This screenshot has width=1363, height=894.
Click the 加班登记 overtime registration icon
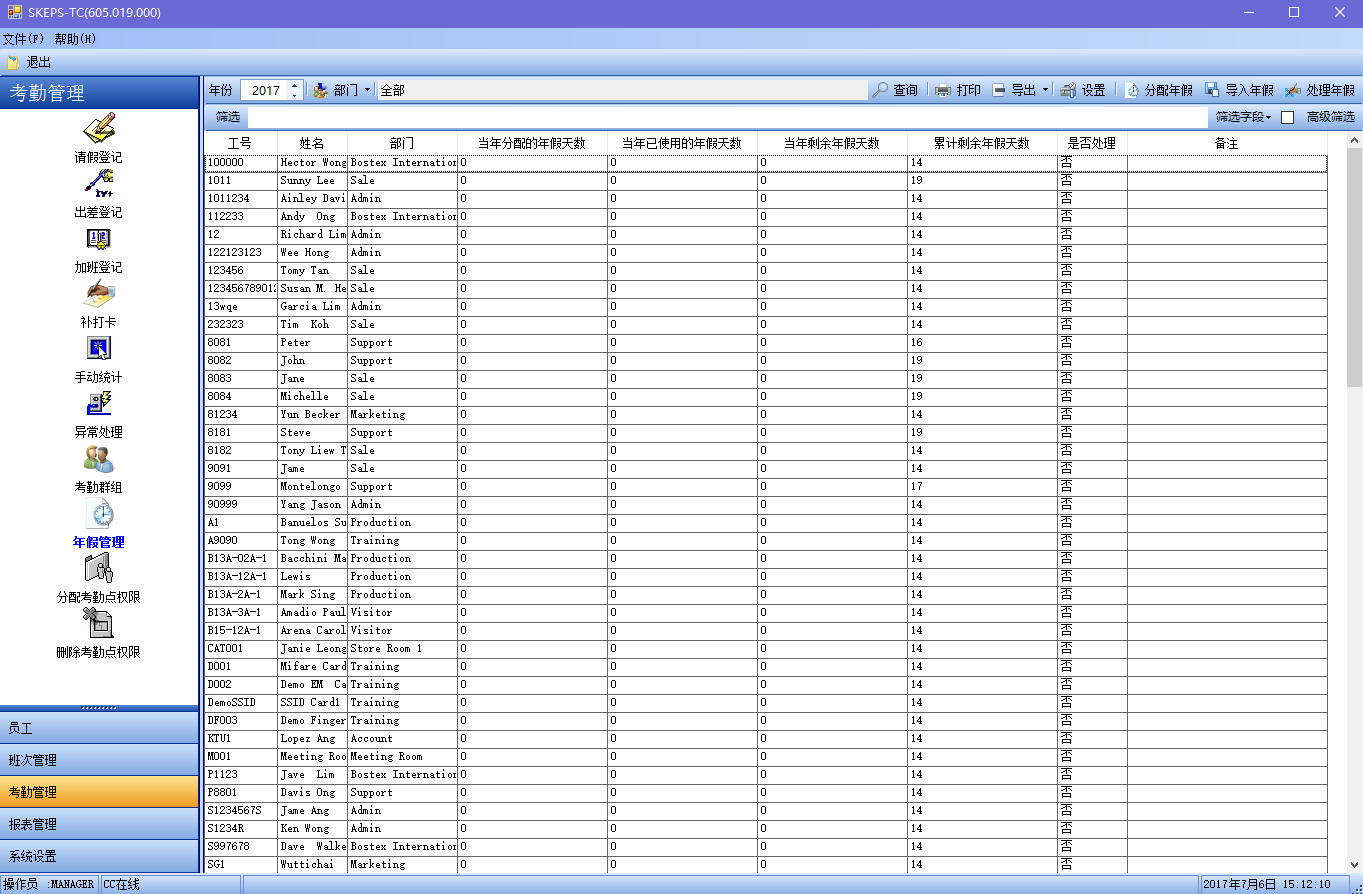coord(98,239)
